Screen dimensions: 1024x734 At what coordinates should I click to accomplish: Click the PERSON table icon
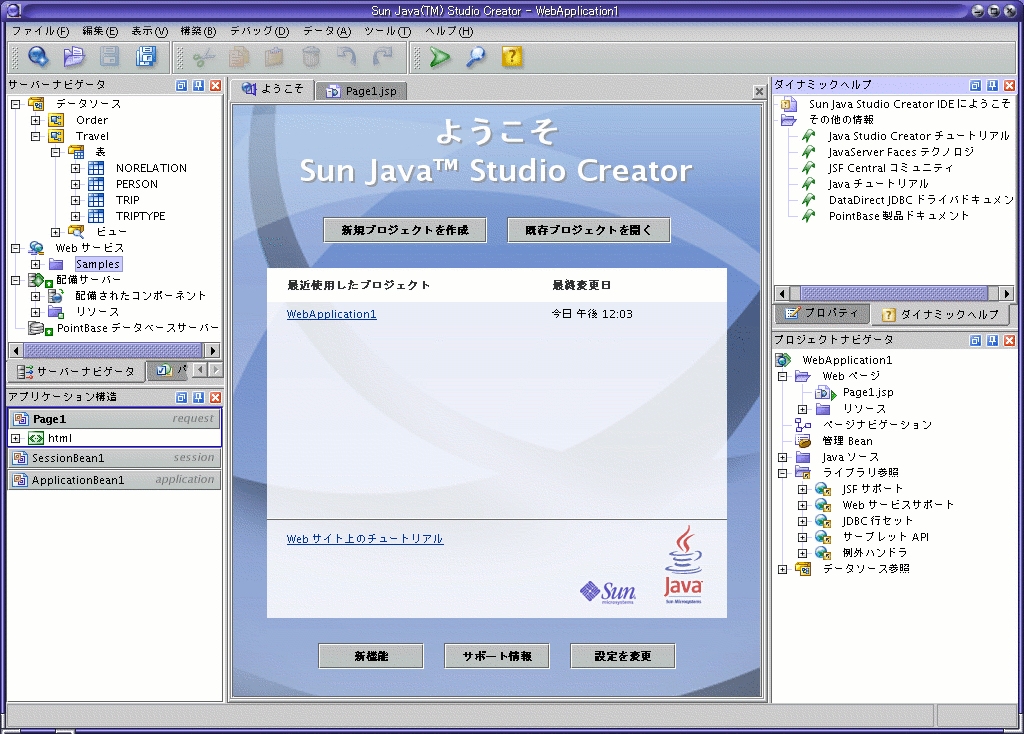point(96,184)
